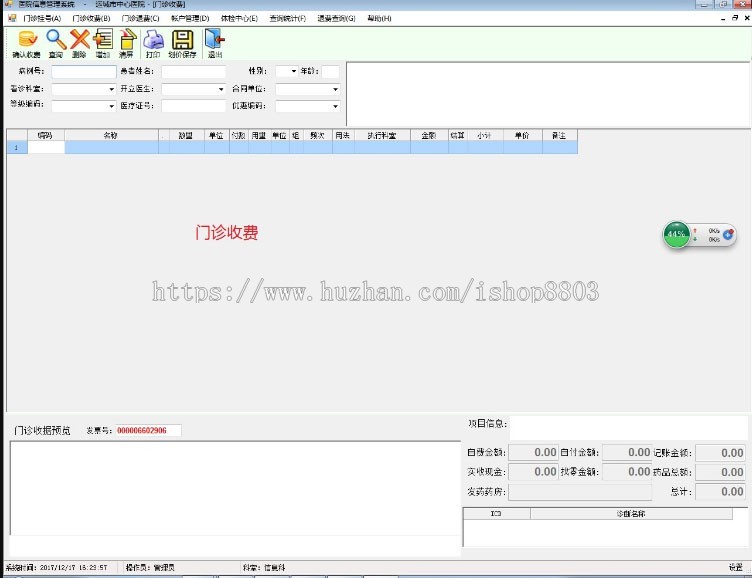This screenshot has width=752, height=578.
Task: Click the 单价 column header
Action: [523, 136]
